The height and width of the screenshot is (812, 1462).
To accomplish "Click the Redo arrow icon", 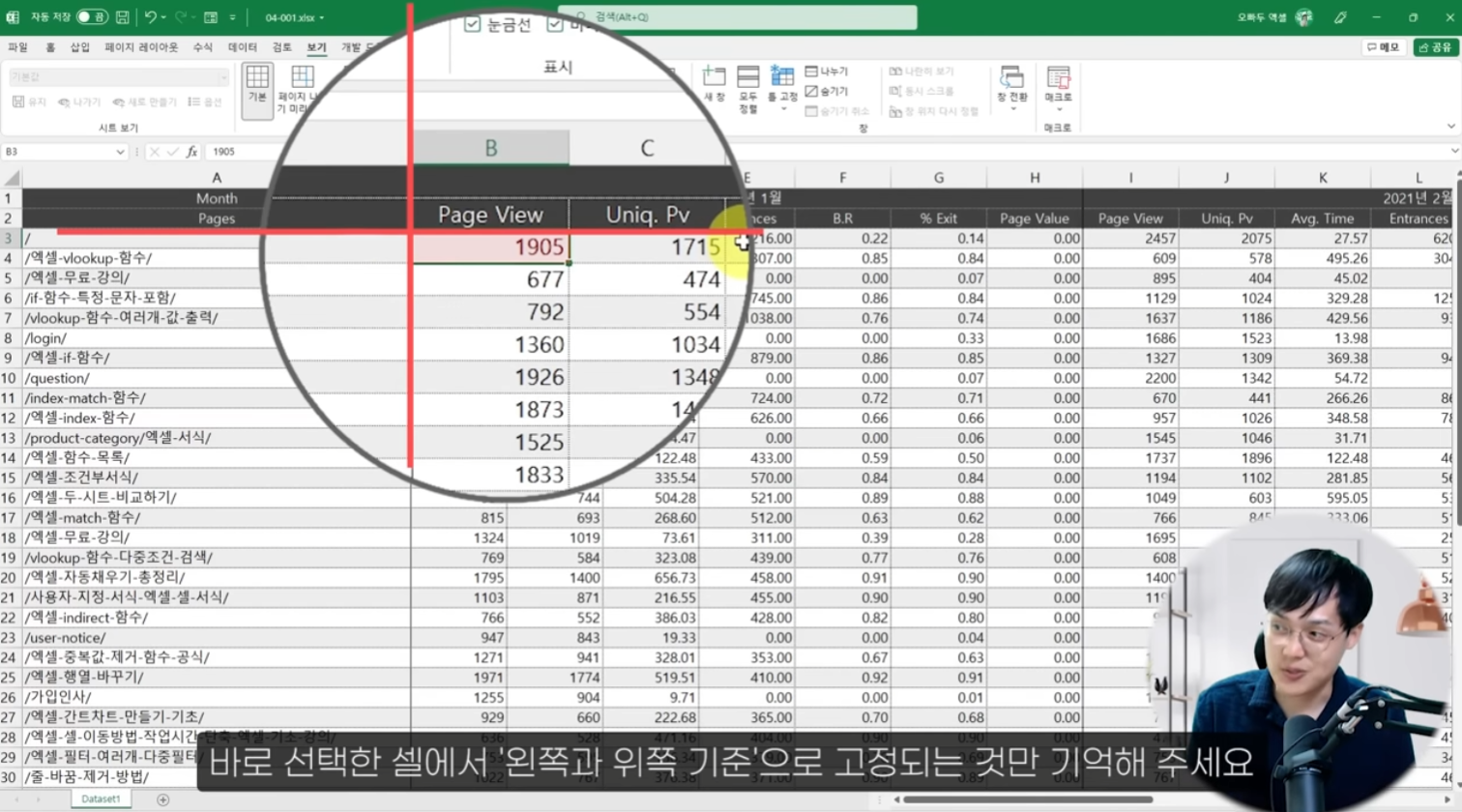I will [x=181, y=17].
